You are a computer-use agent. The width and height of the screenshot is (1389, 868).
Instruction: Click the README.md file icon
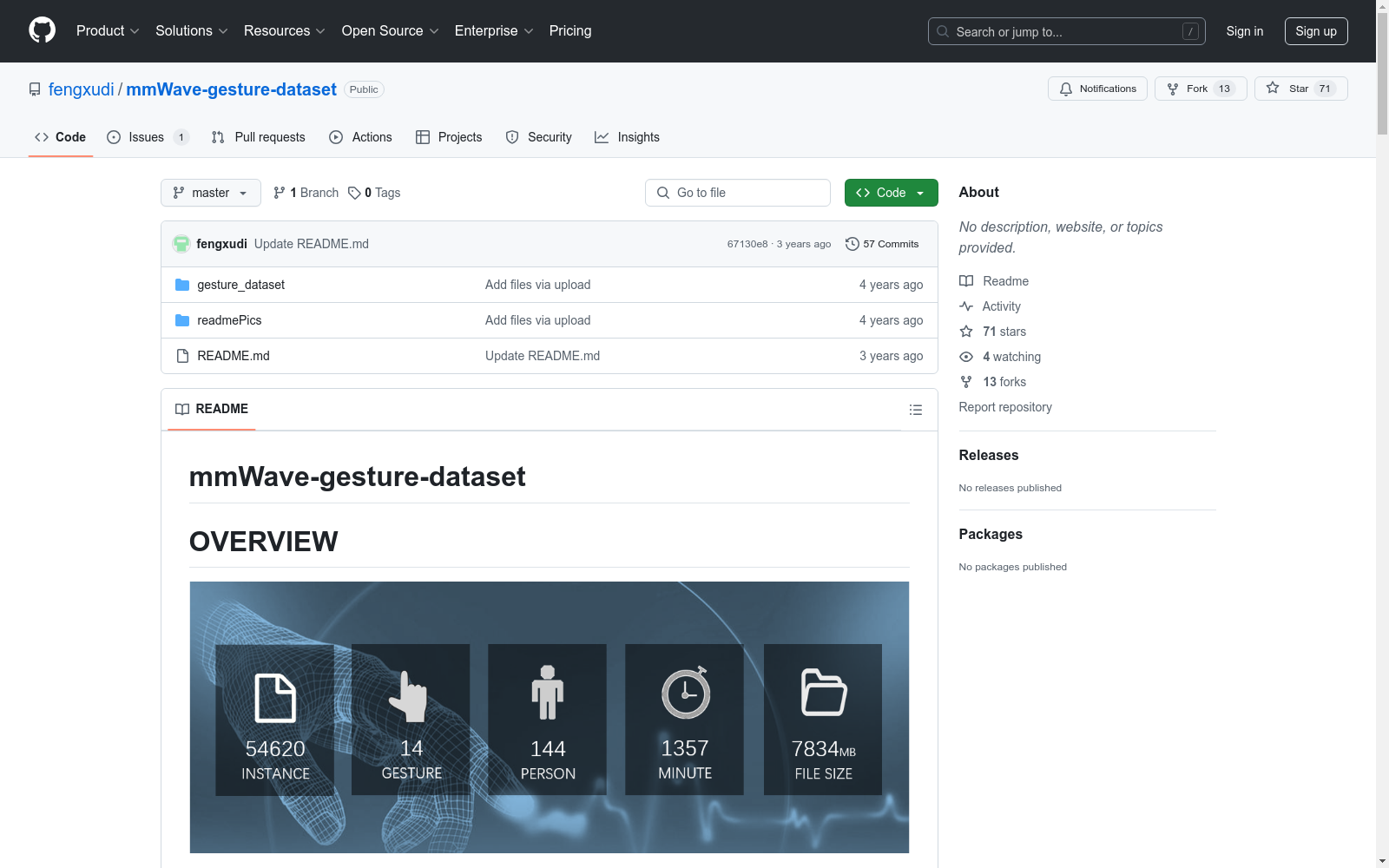click(182, 356)
